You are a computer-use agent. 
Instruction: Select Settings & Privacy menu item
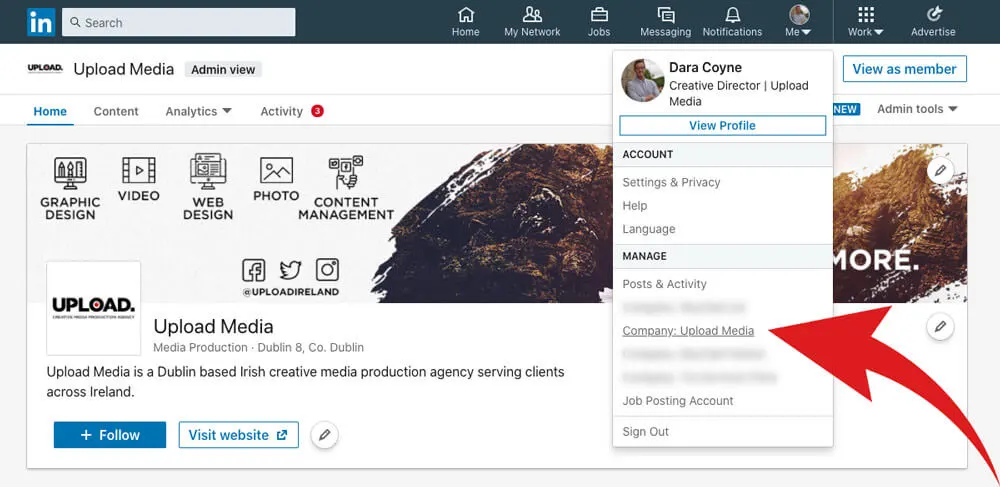click(672, 182)
